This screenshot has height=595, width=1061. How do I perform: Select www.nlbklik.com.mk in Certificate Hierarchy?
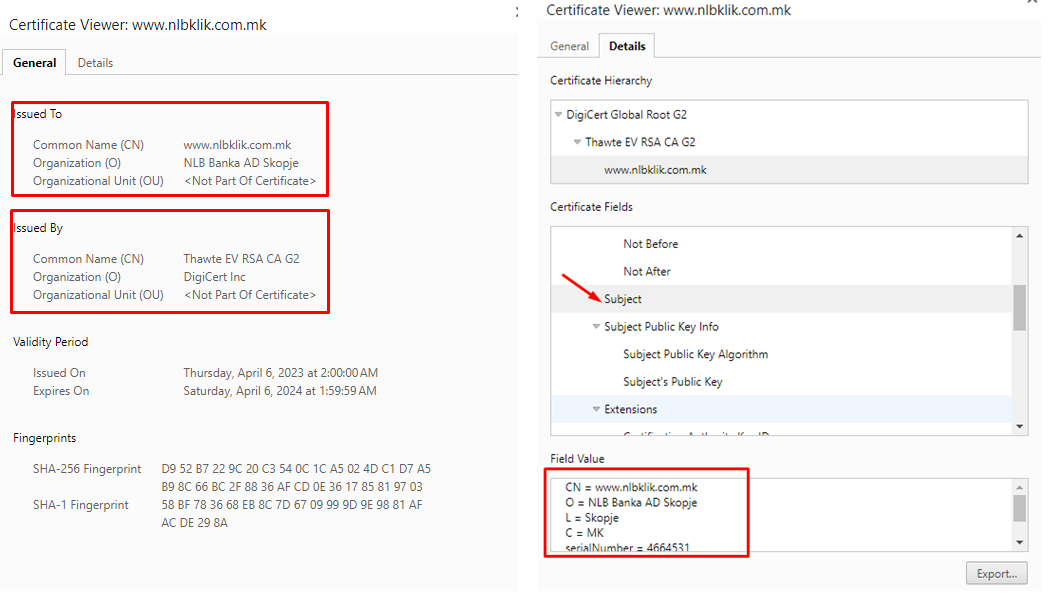tap(789, 170)
